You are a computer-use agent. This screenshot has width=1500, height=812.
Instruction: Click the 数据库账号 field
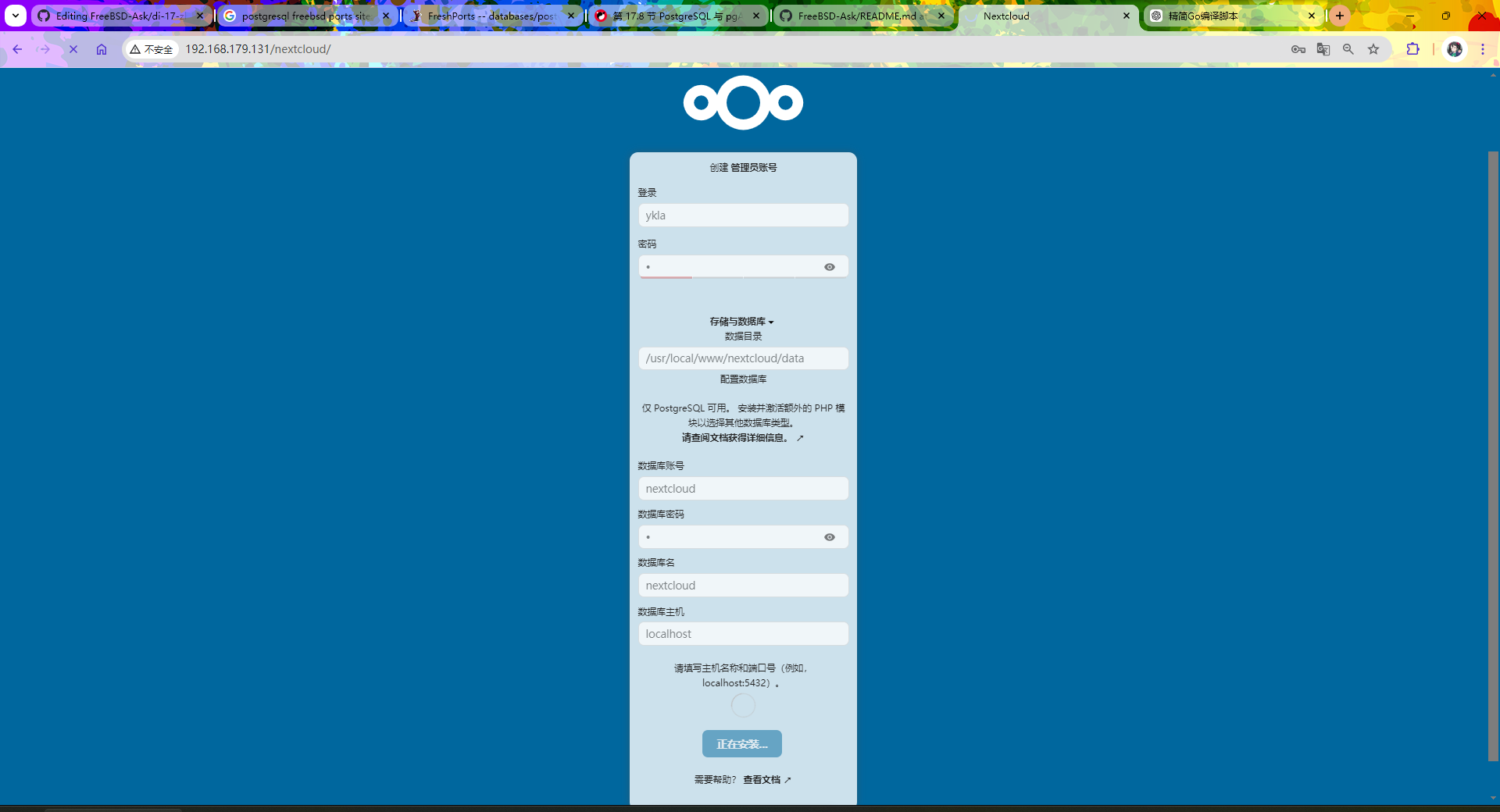pos(743,489)
